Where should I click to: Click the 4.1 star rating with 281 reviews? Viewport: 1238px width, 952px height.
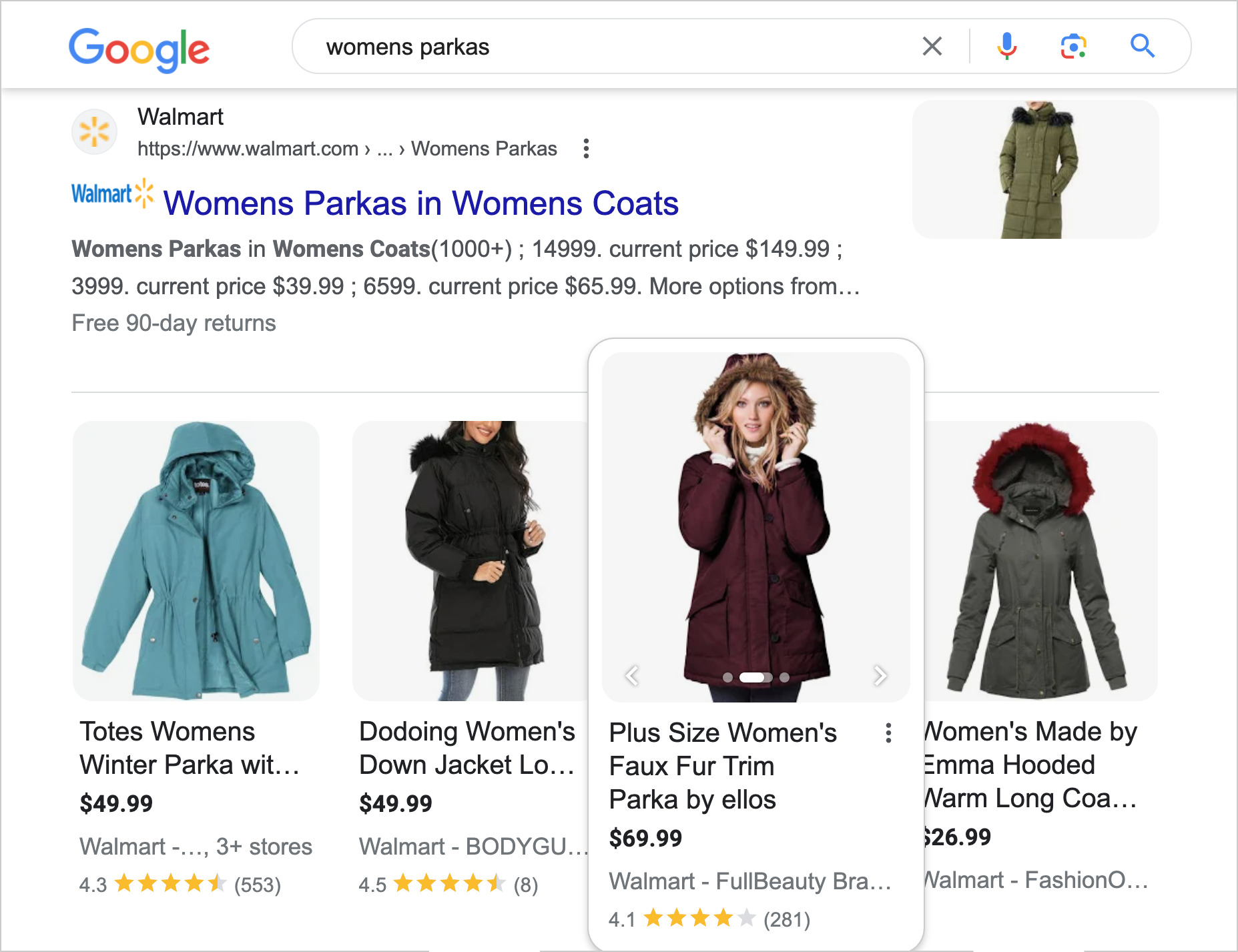click(709, 919)
